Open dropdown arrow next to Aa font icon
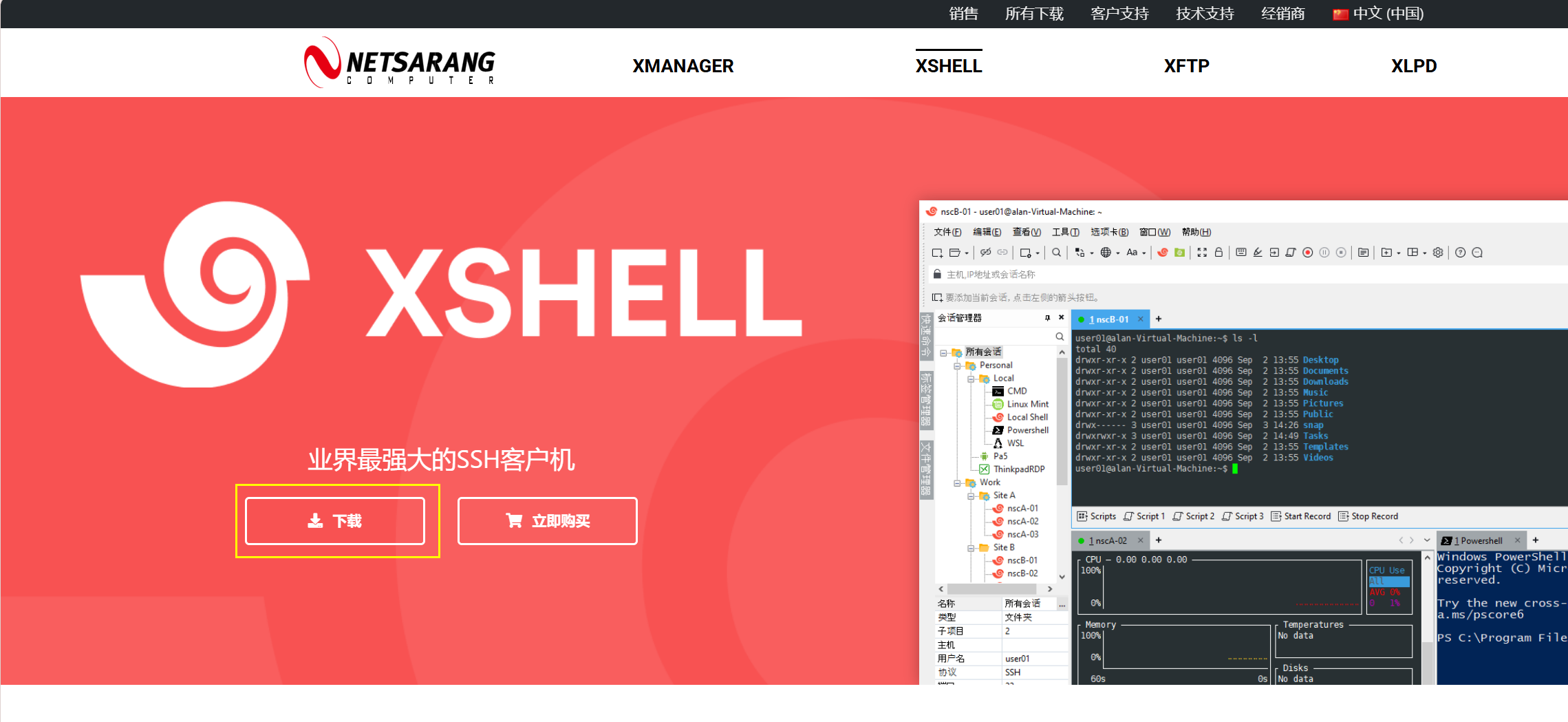The width and height of the screenshot is (1568, 722). point(1144,253)
